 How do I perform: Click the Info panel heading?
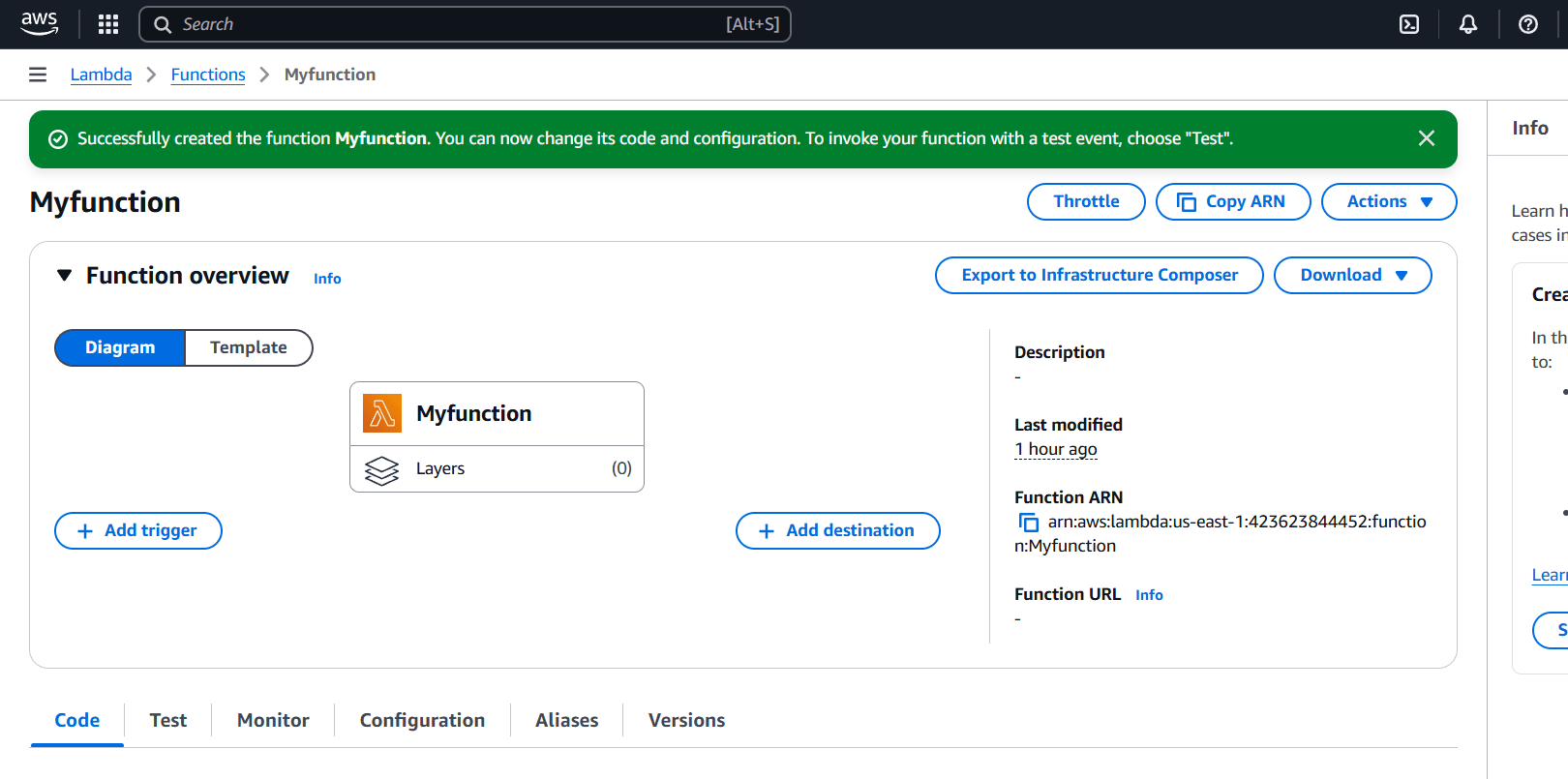point(1530,128)
